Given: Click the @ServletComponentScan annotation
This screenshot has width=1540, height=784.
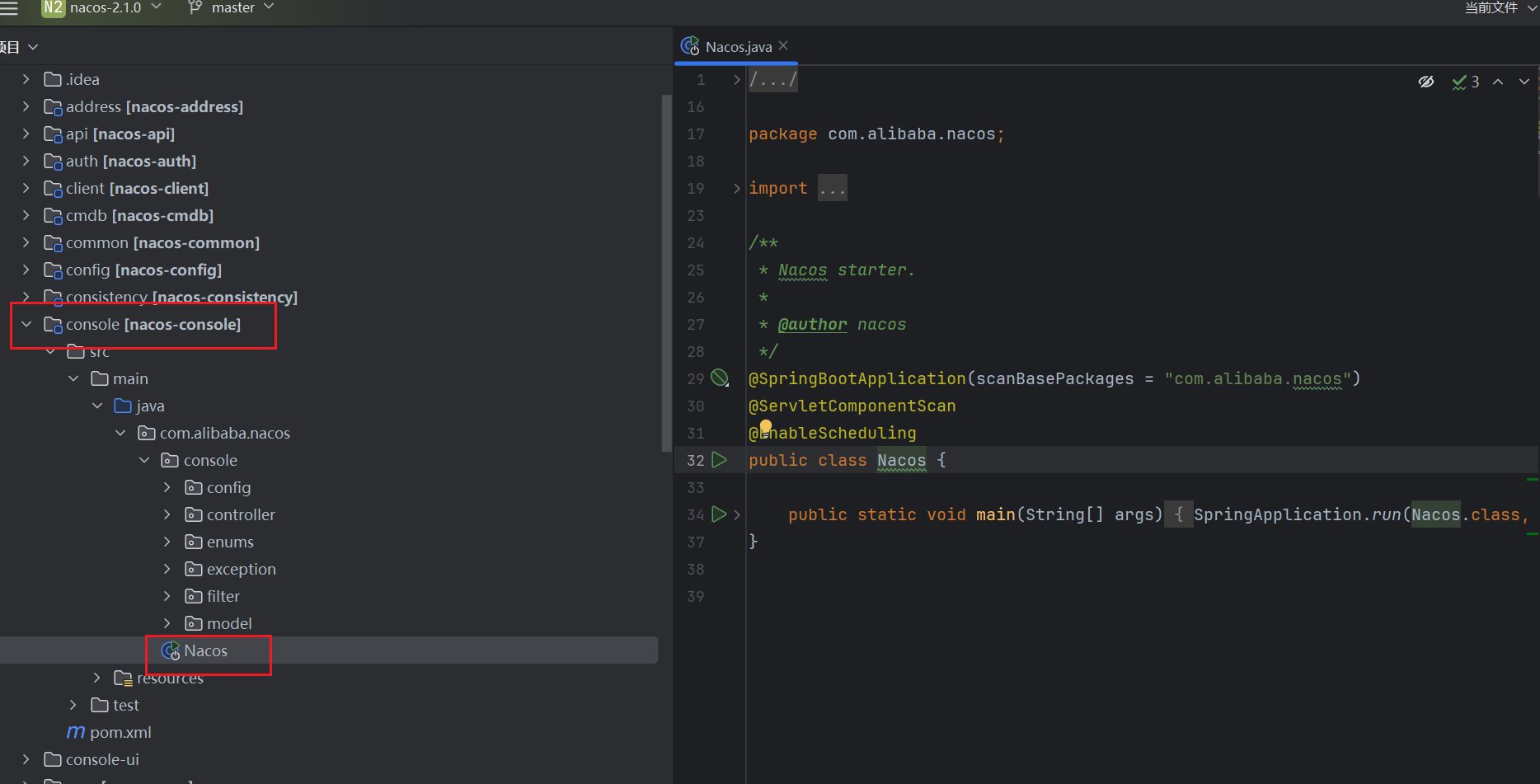Looking at the screenshot, I should click(852, 406).
